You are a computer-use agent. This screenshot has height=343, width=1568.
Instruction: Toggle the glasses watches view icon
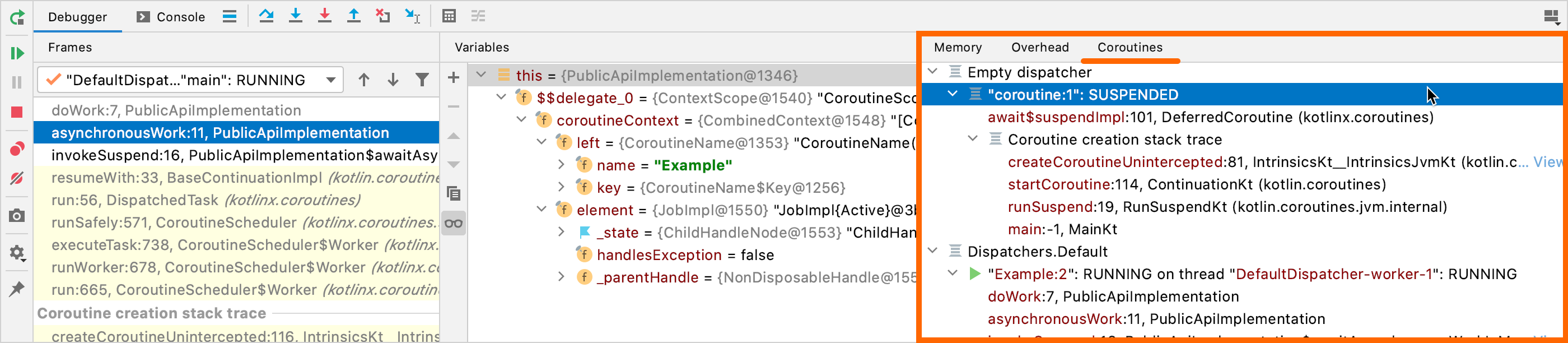[x=454, y=224]
